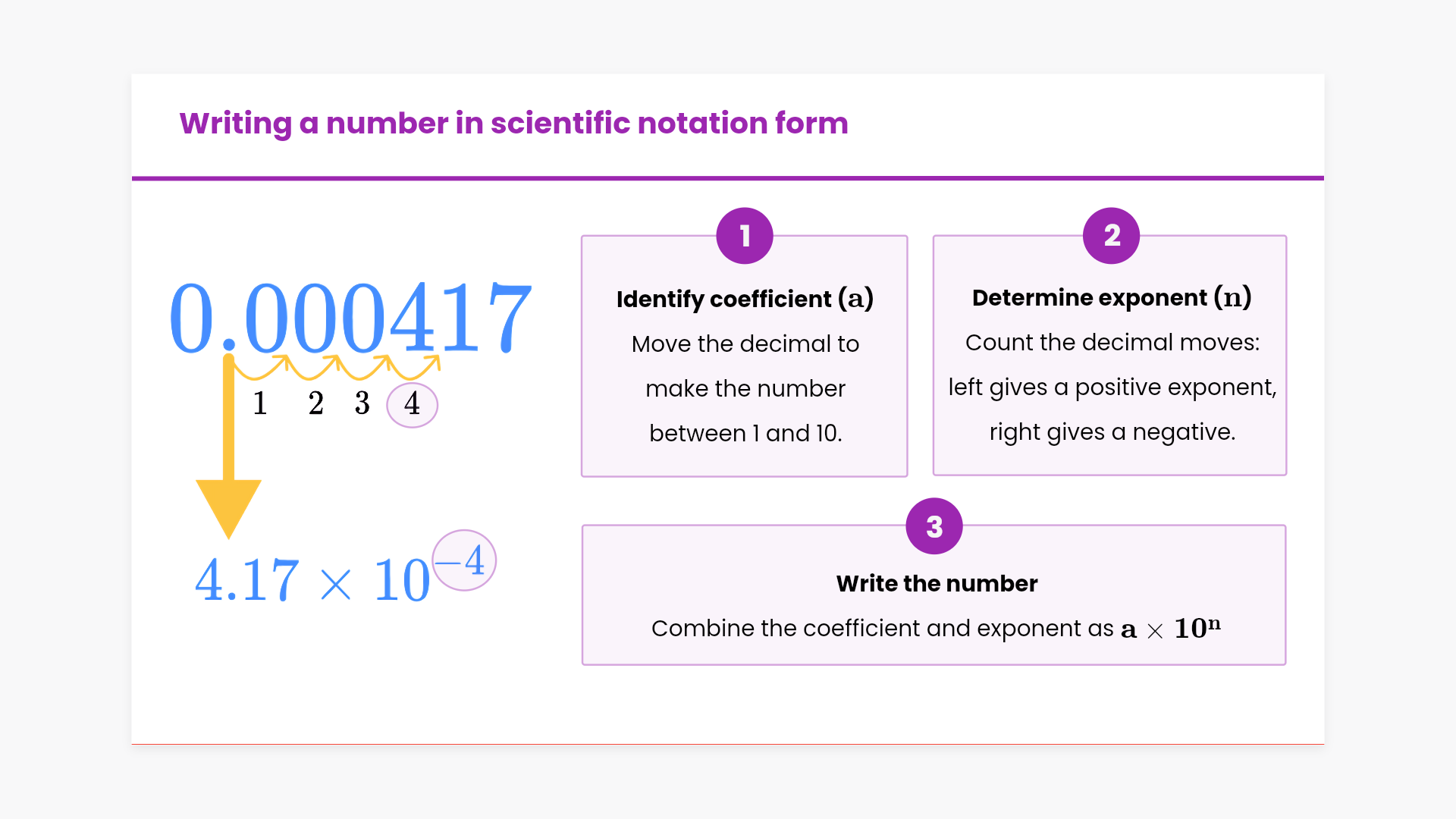Click the large blue number 0.000417
The image size is (1456, 819).
click(x=350, y=317)
